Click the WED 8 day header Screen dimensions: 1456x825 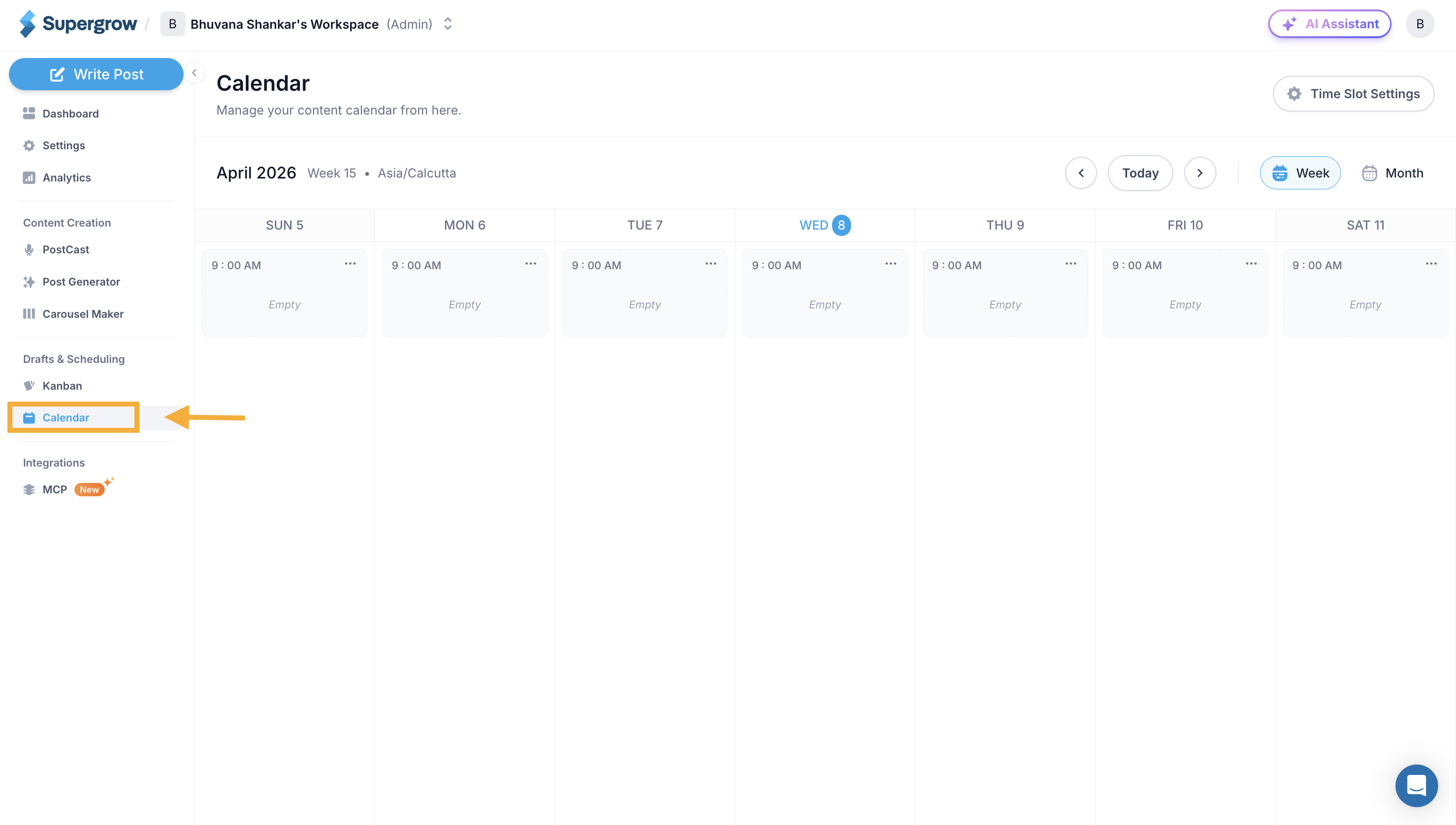click(825, 225)
